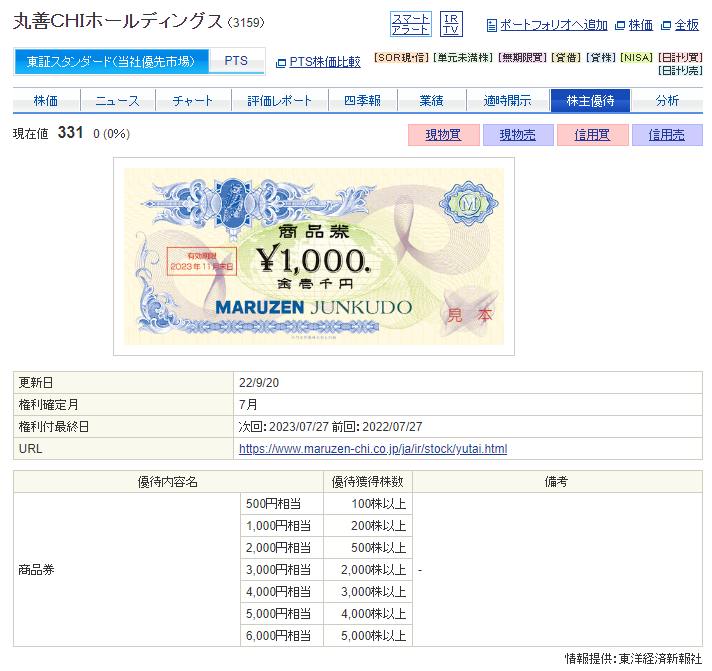Click the 4,000円相当 cell
This screenshot has width=712, height=671.
(x=282, y=592)
